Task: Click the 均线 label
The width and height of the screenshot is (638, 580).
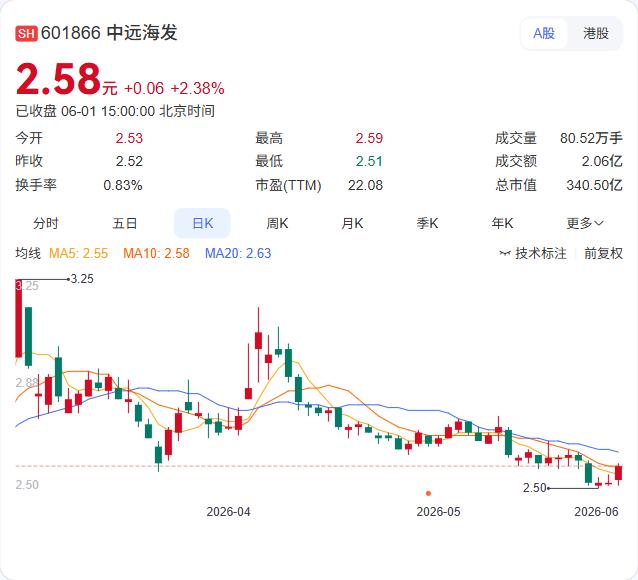Action: click(x=28, y=253)
